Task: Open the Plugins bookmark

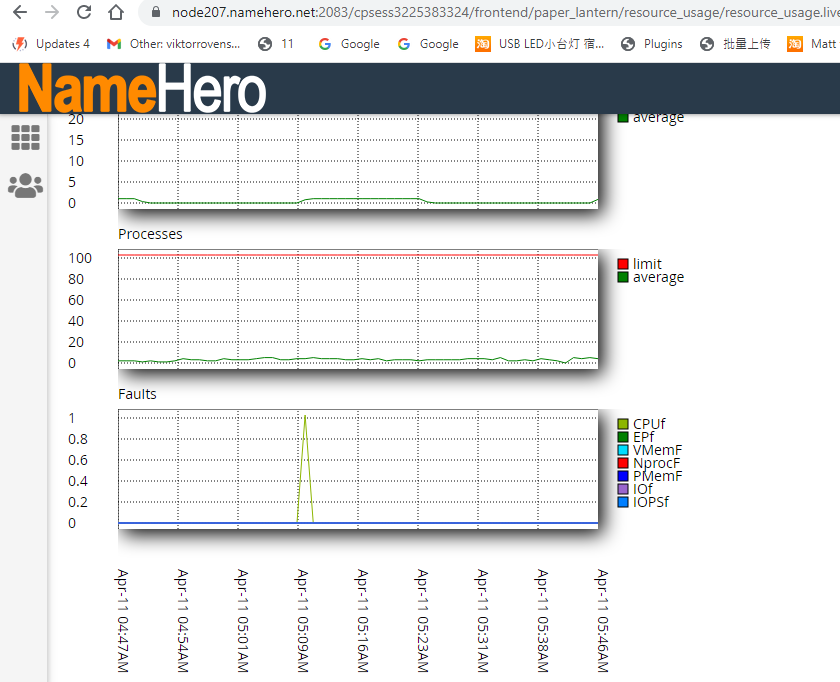Action: tap(652, 44)
